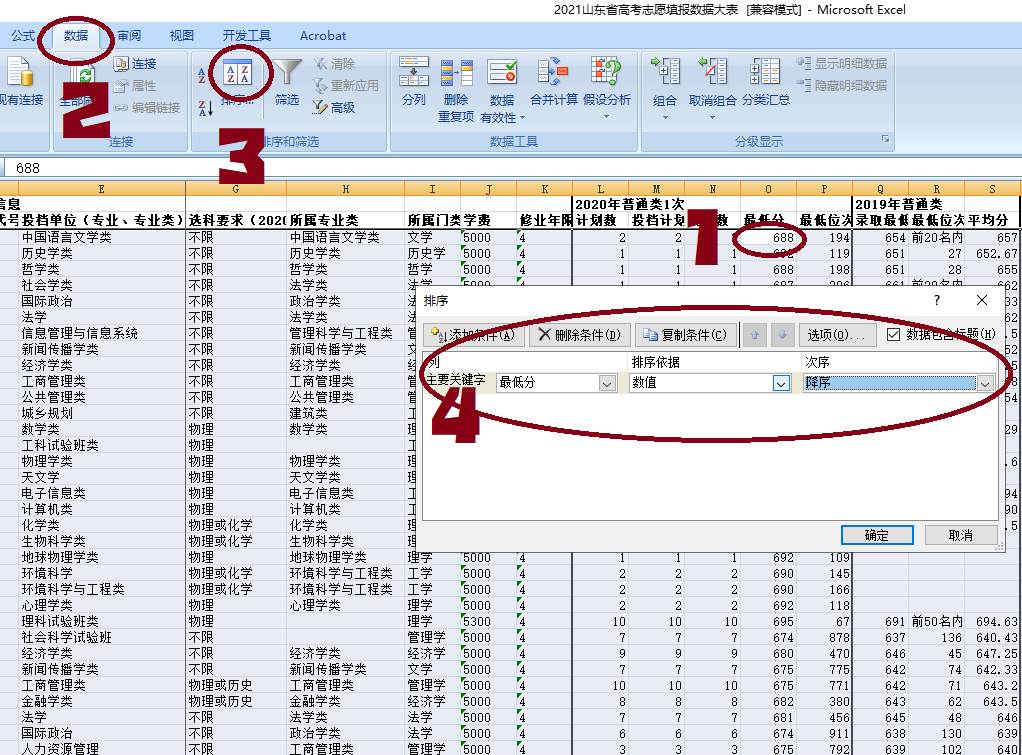1022x755 pixels.
Task: Click the sort dialog help question mark
Action: (x=937, y=300)
